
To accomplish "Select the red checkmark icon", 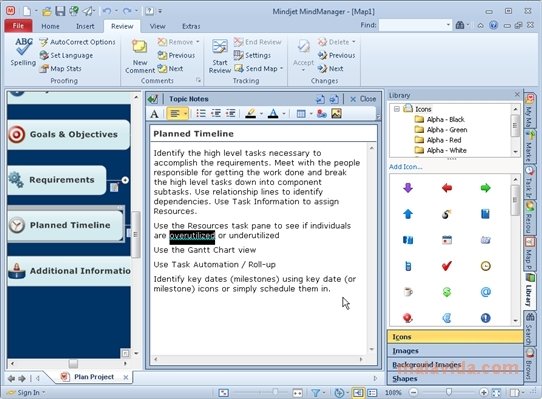I will click(447, 266).
